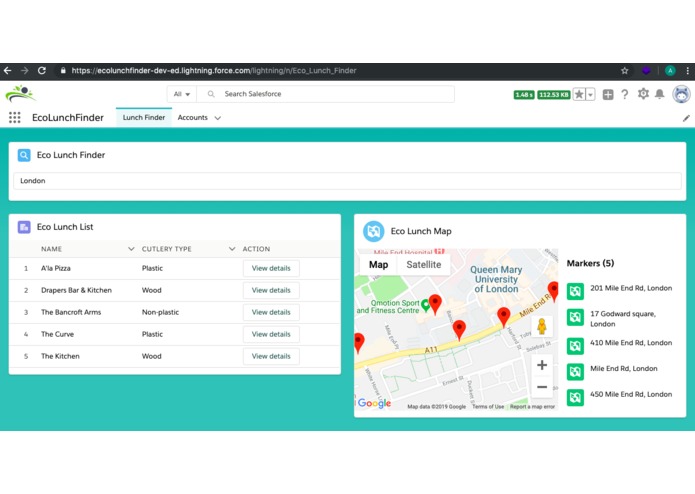Select The Bancroft Arms name cell
Screen dimensions: 695x494
71,312
